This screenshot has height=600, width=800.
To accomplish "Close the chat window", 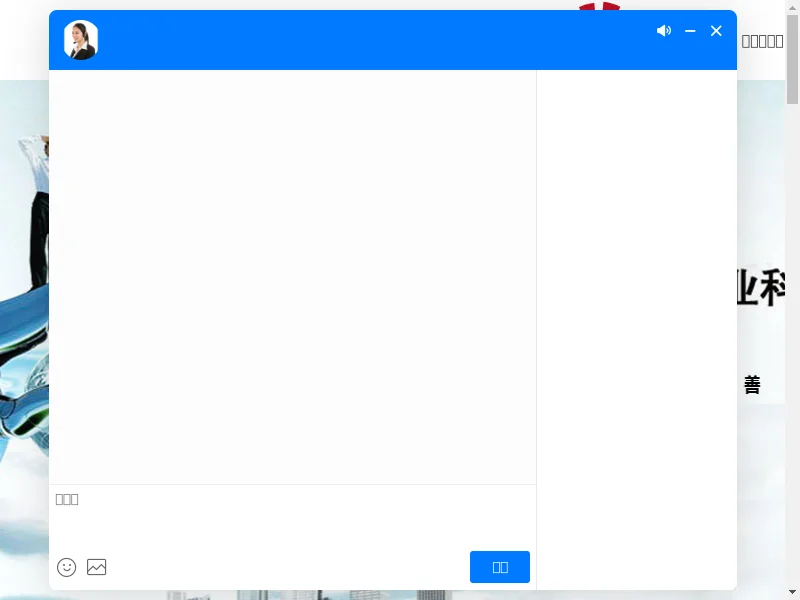I will pos(716,31).
